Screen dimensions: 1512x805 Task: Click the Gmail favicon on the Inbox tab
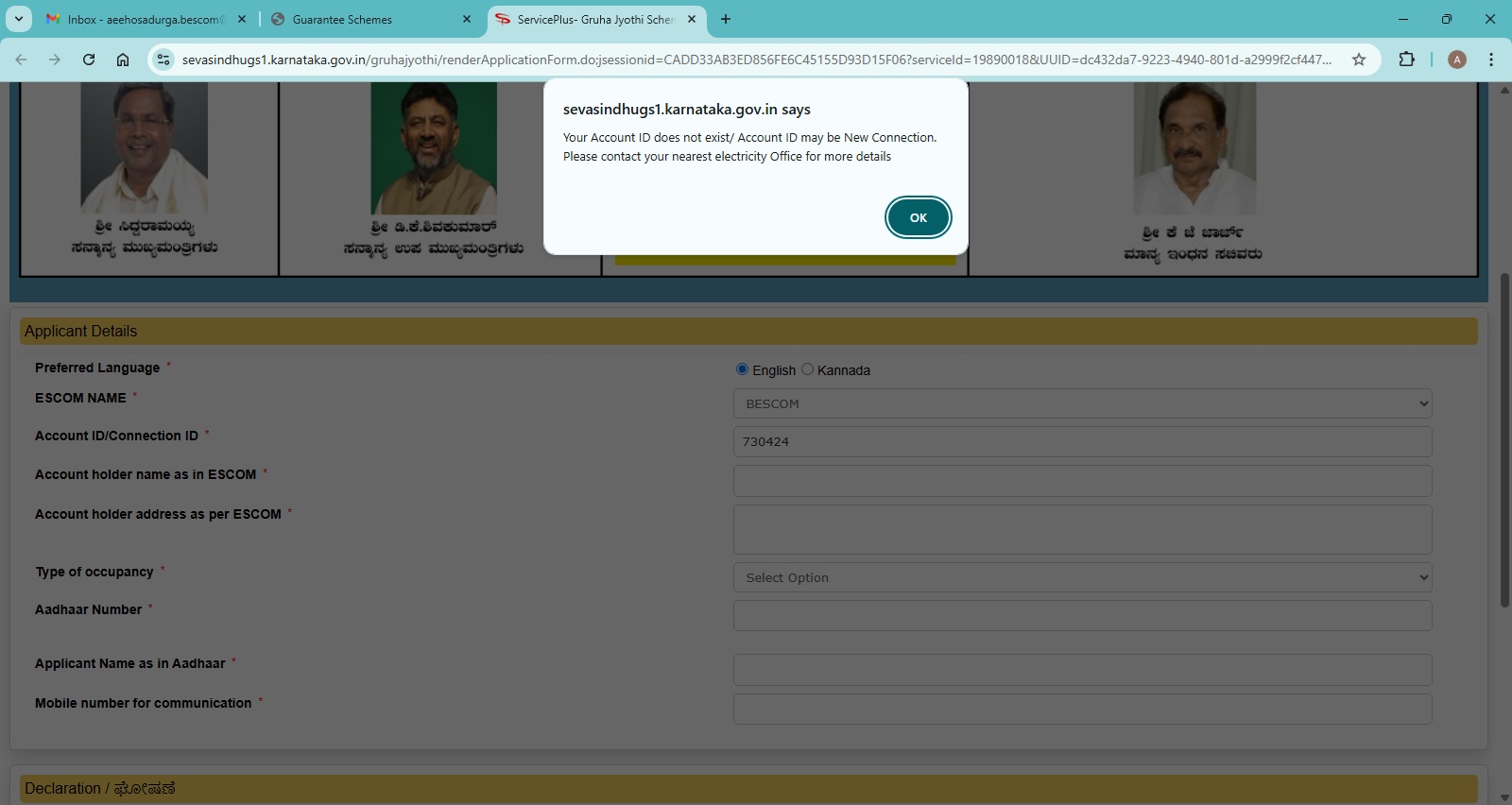(x=53, y=19)
